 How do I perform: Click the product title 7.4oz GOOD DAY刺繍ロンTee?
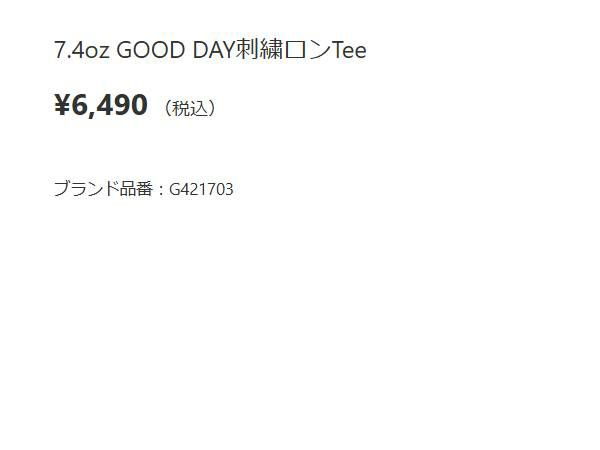[210, 50]
